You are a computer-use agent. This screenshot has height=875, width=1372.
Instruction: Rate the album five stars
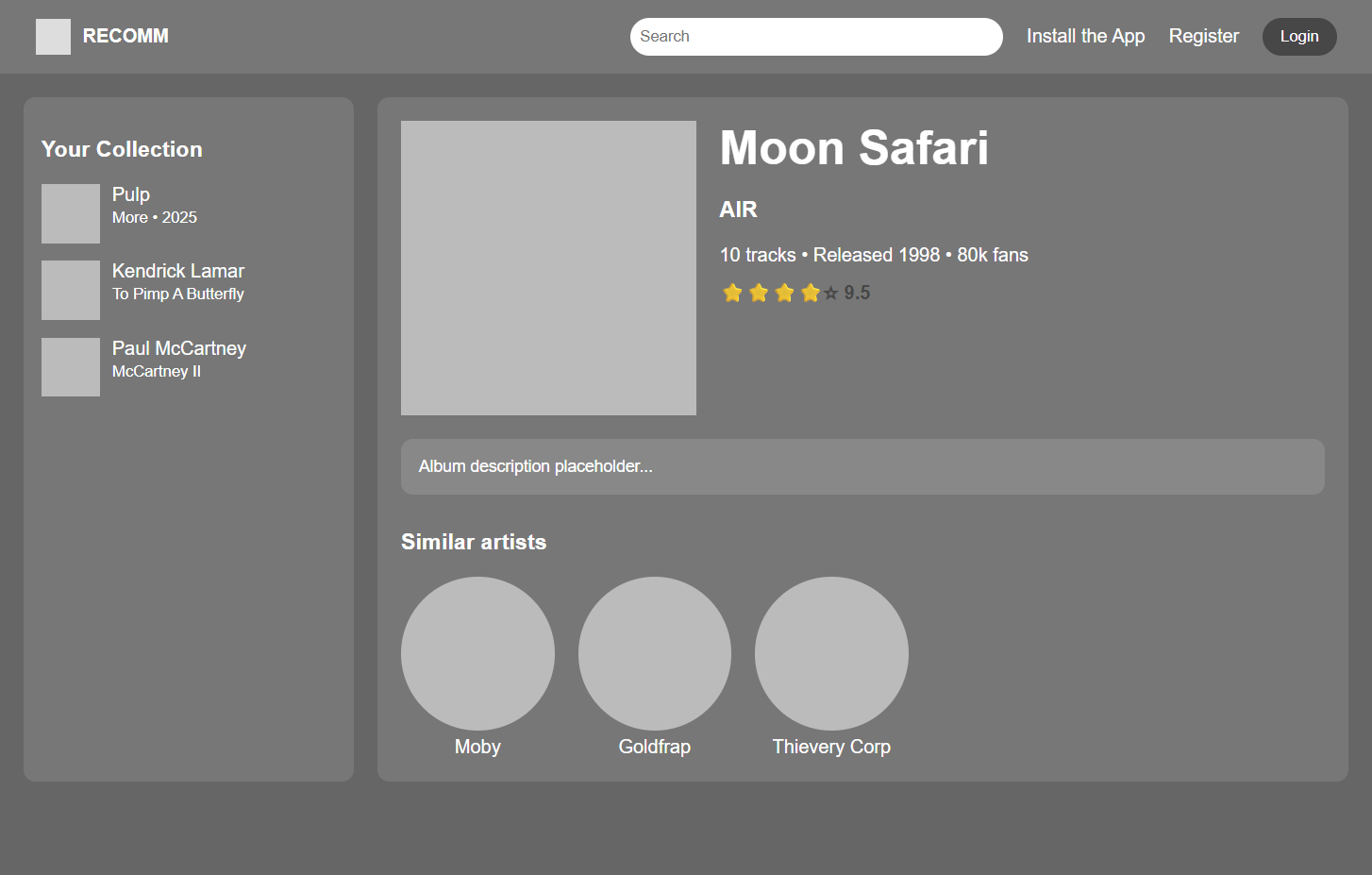pos(830,294)
